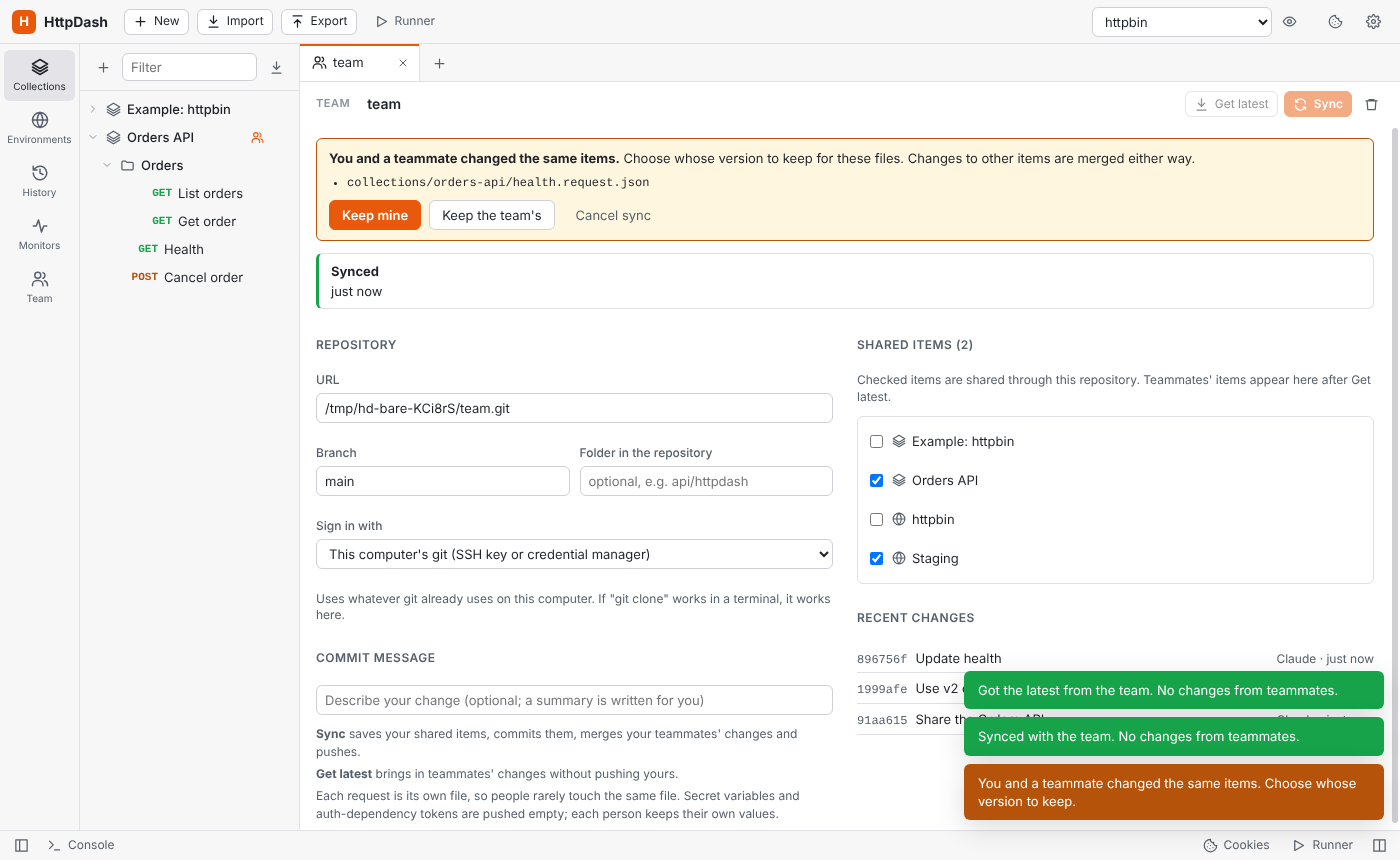
Task: Choose Keep the team's version
Action: point(492,215)
